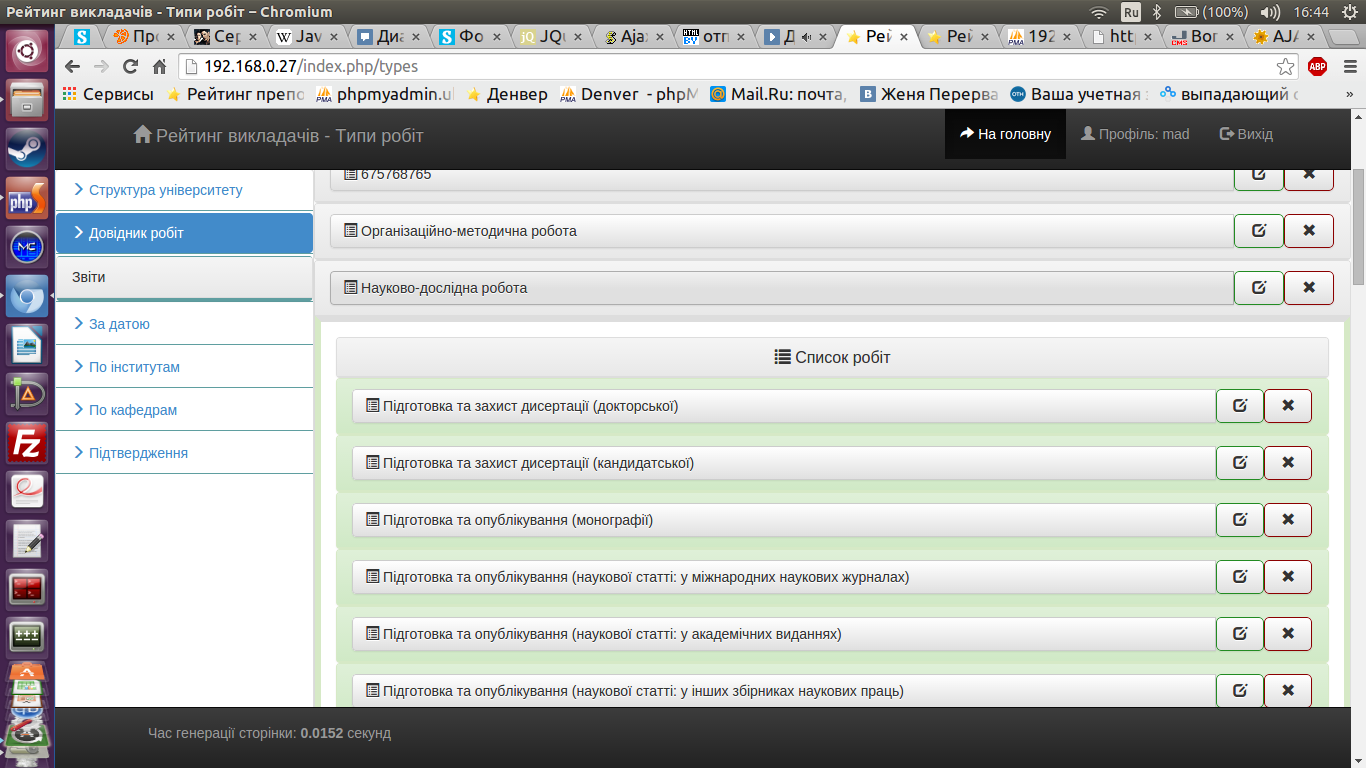Viewport: 1366px width, 768px height.
Task: Collapse the 'Науково-дослідна робота' panel
Action: coord(782,288)
